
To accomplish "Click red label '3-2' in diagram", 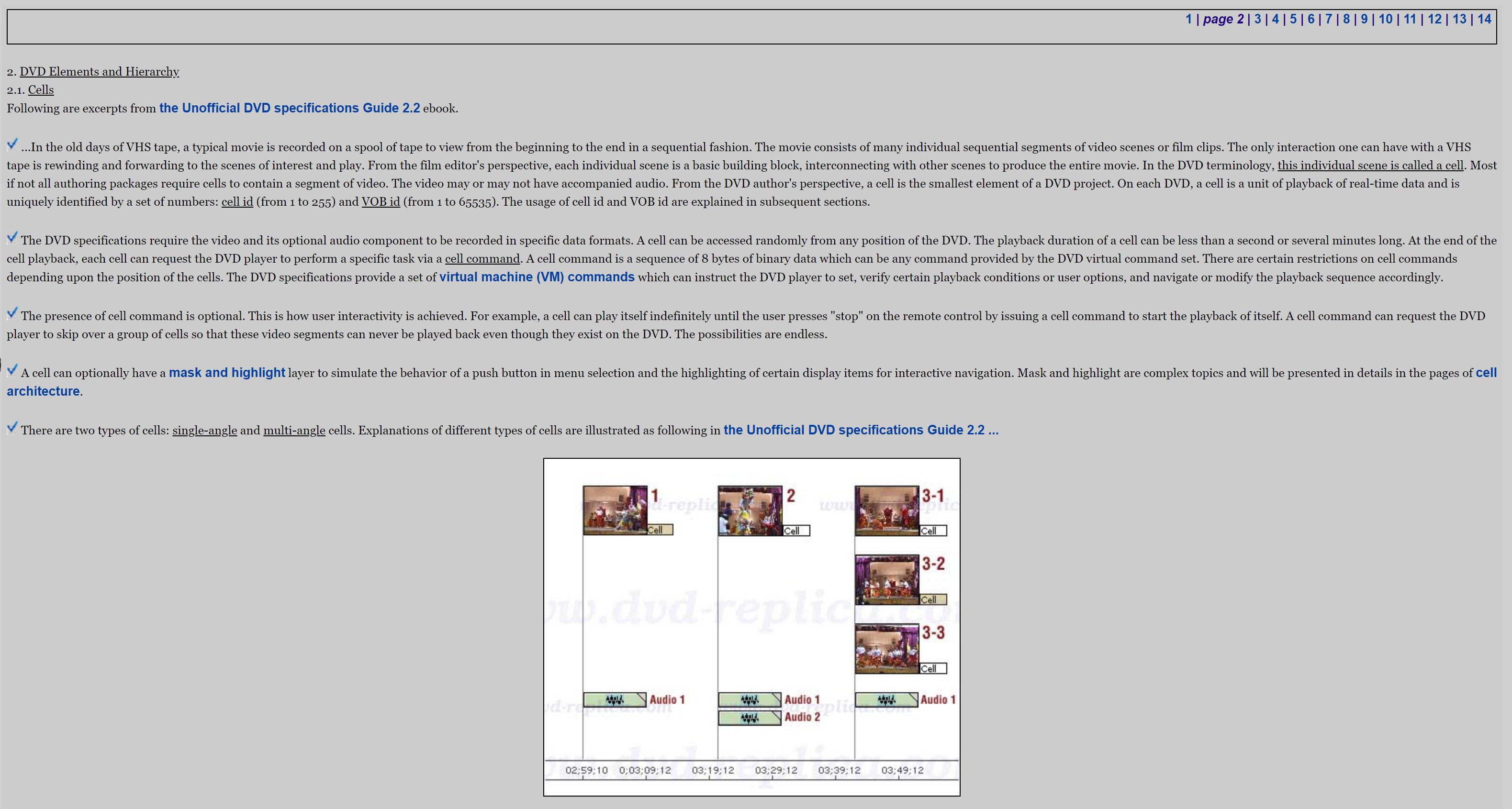I will [933, 564].
